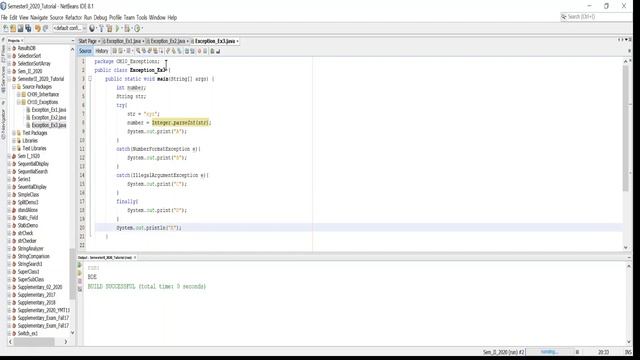Re-run using top green arrow in Output
The width and height of the screenshot is (640, 360).
point(80,265)
